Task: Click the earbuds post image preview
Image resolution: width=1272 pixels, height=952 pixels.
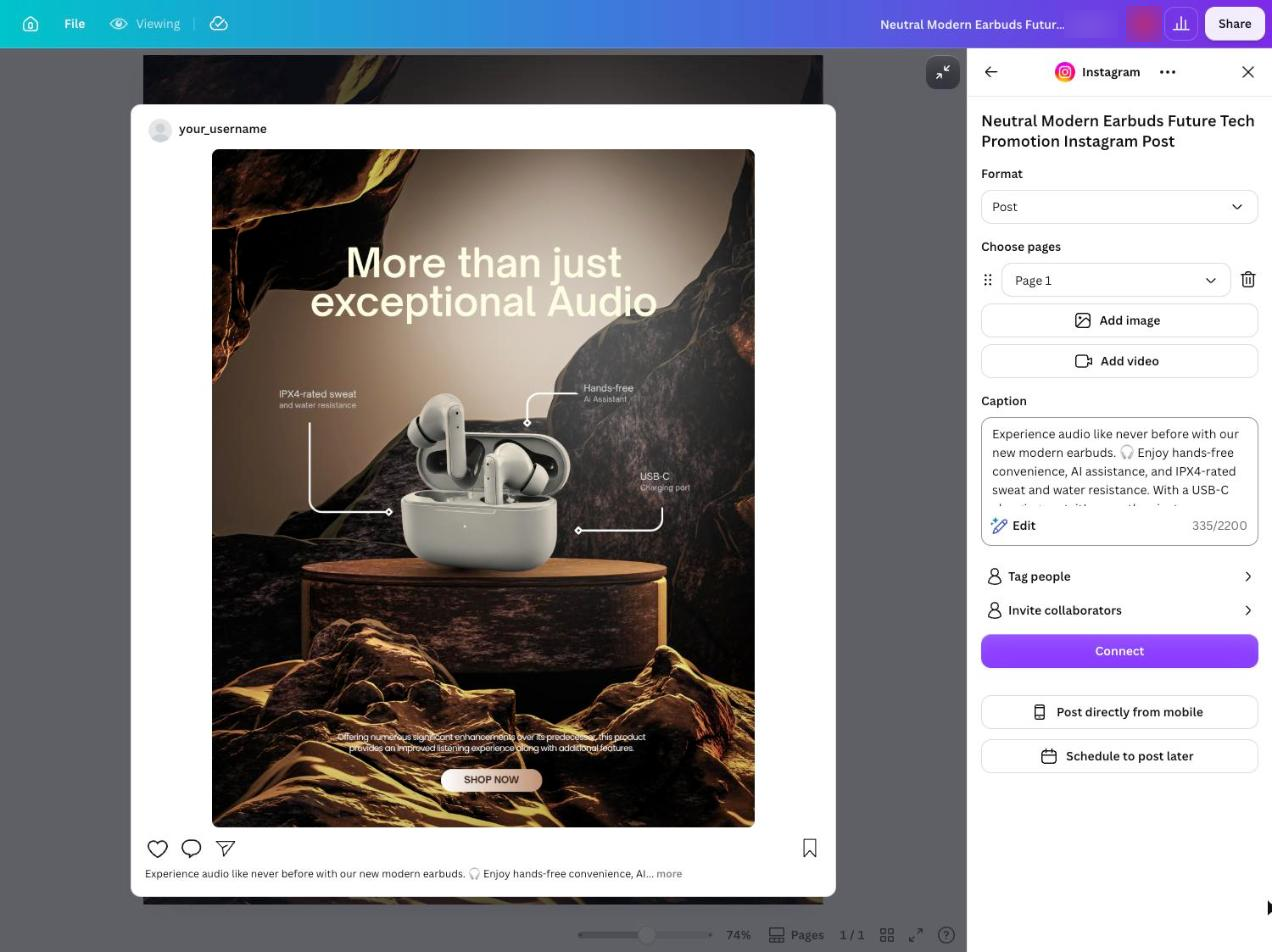Action: 483,488
